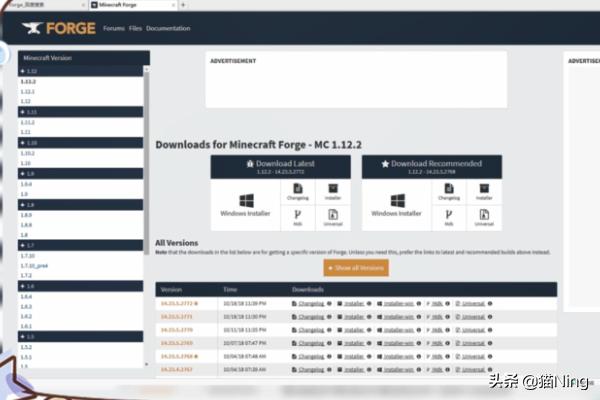600x400 pixels.
Task: Collapse the 1.7 version group
Action: pos(80,245)
